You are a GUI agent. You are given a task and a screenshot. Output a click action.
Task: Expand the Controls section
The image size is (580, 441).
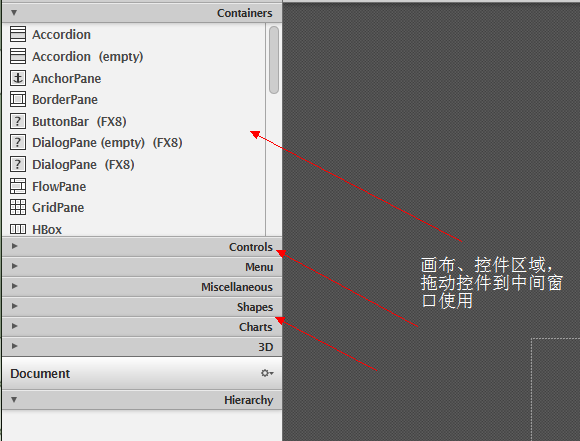click(x=142, y=247)
